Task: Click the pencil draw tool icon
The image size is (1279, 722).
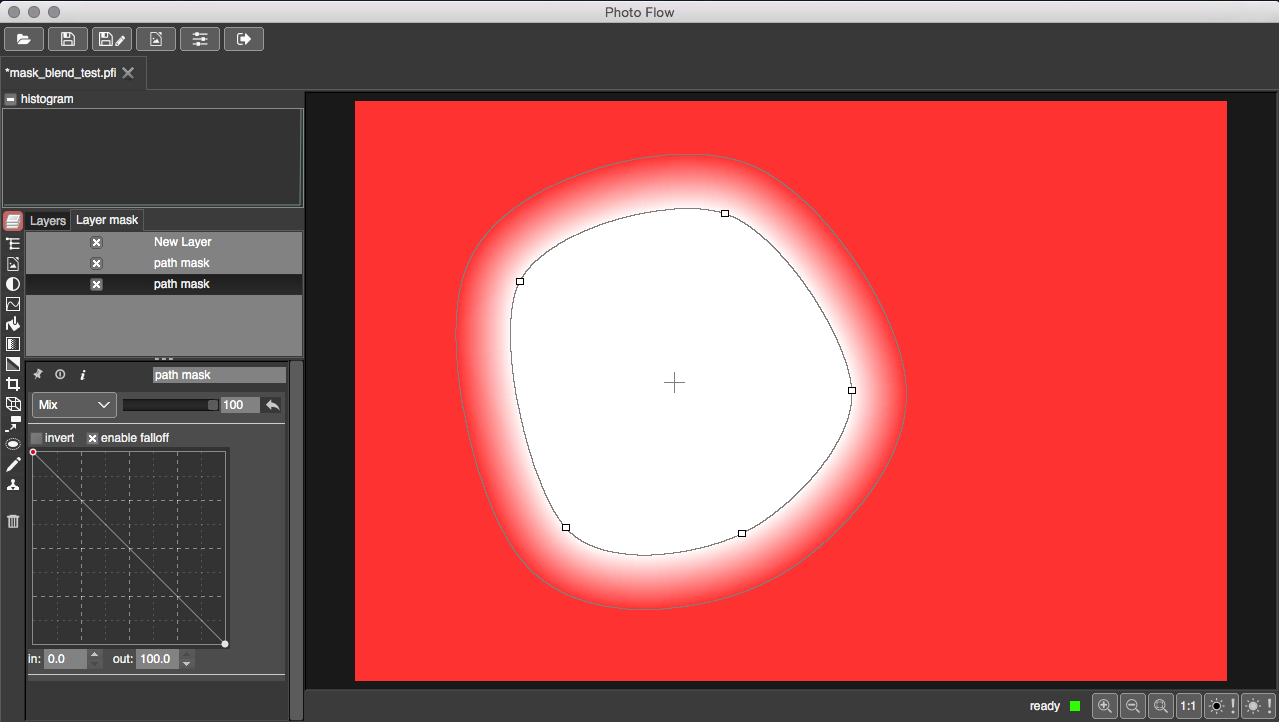Action: (13, 465)
